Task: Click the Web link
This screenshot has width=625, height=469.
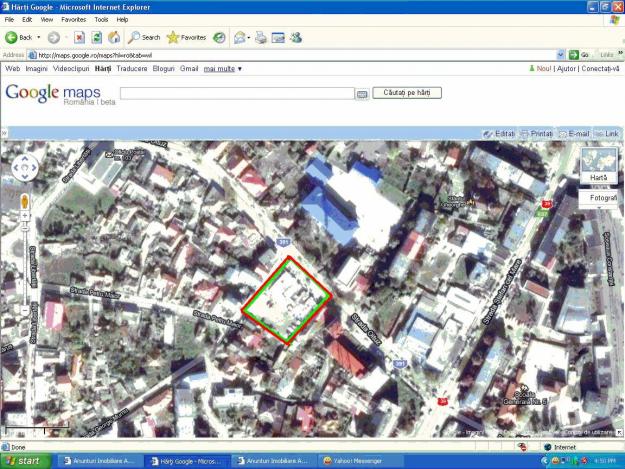Action: click(x=12, y=69)
